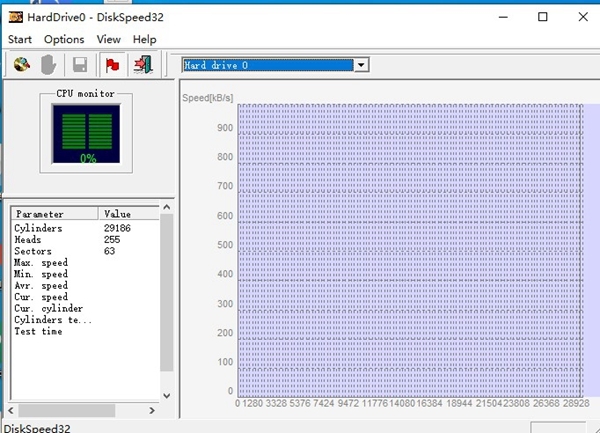Click the exit door toolbar icon
600x433 pixels.
[143, 65]
